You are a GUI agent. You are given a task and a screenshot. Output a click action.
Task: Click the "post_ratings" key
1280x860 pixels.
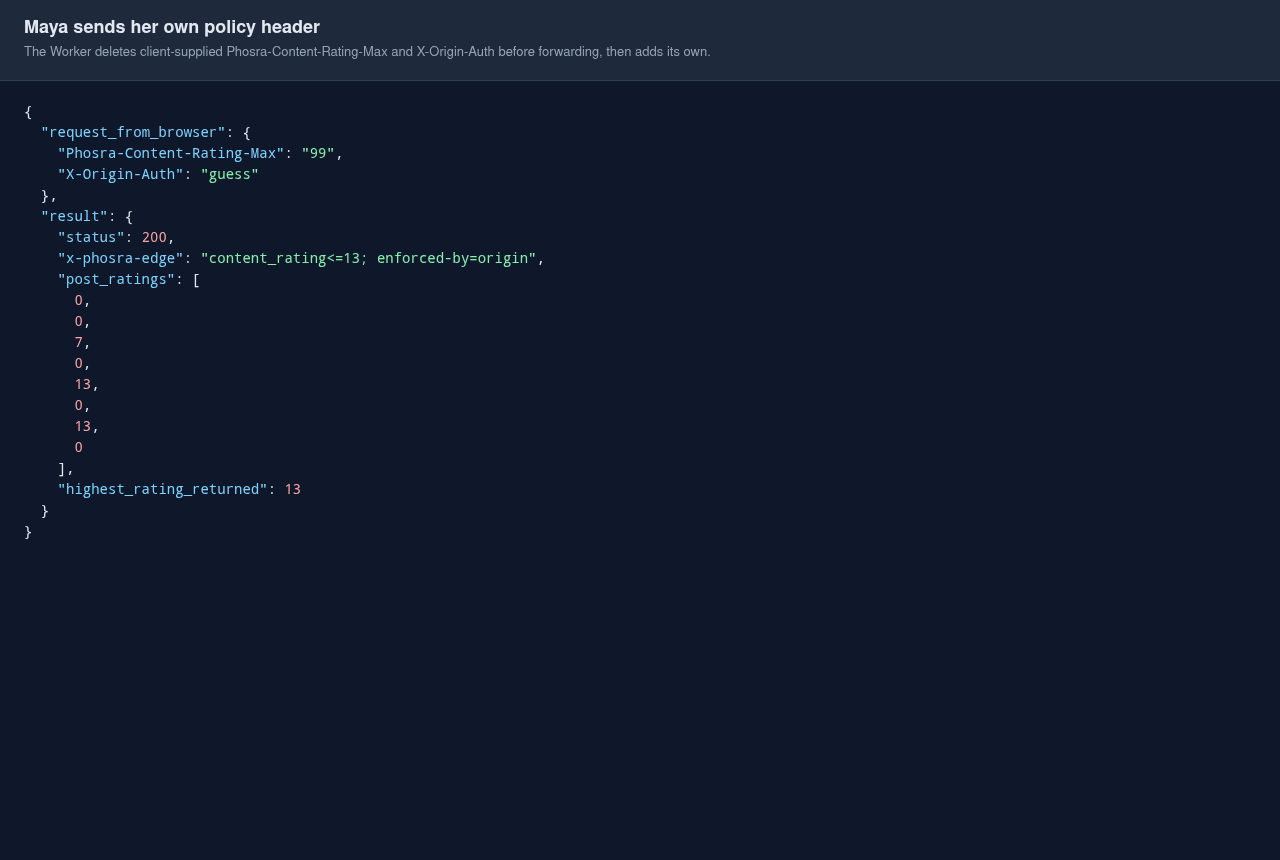[116, 279]
